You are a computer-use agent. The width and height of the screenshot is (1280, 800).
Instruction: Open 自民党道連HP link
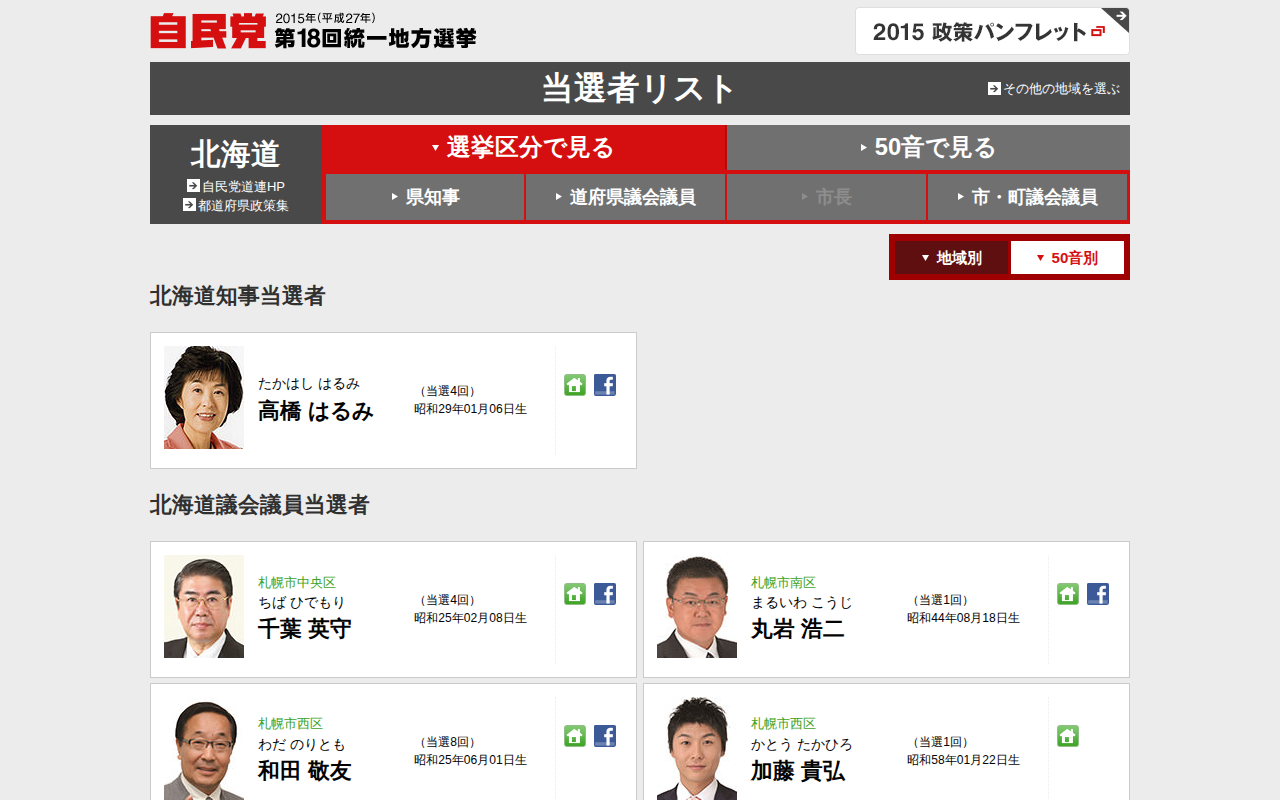236,186
